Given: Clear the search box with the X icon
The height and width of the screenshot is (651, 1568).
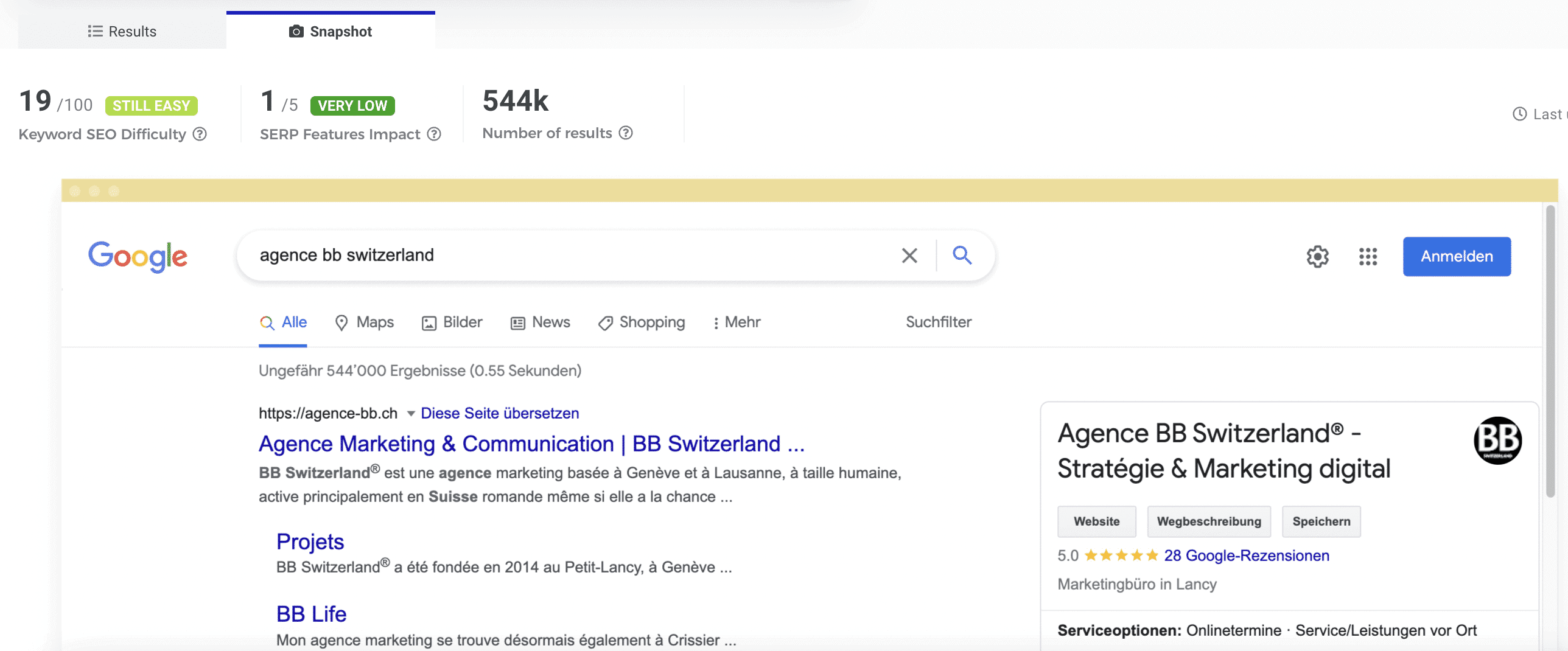Looking at the screenshot, I should pyautogui.click(x=909, y=256).
